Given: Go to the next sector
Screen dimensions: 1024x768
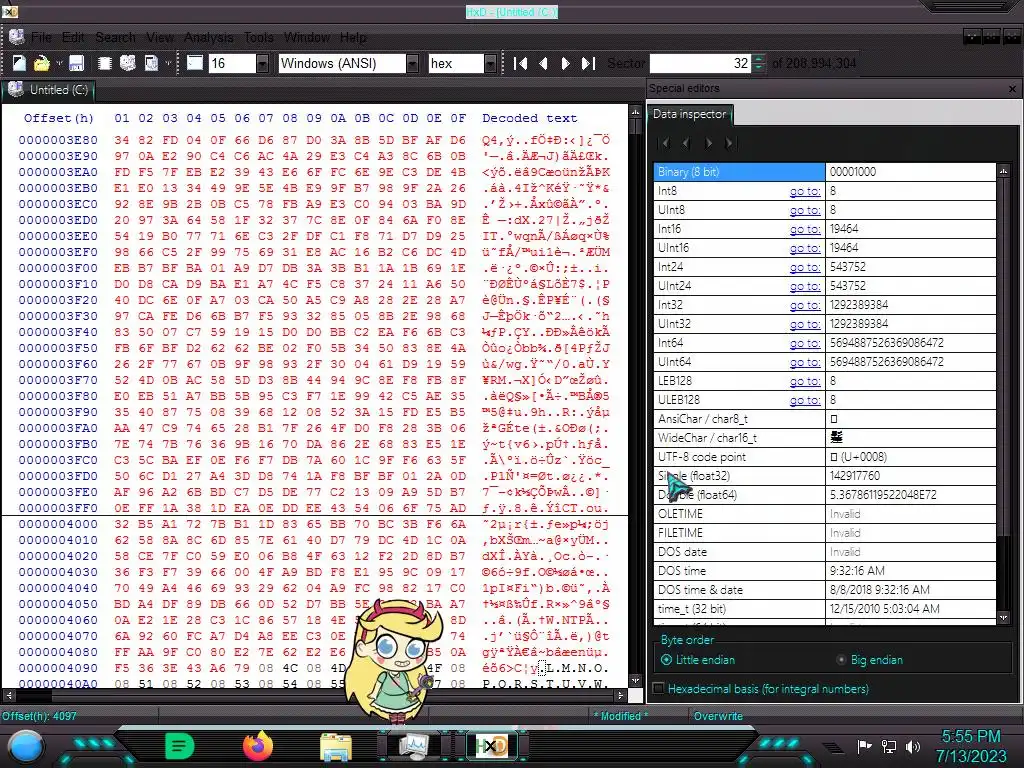Looking at the screenshot, I should click(x=566, y=63).
